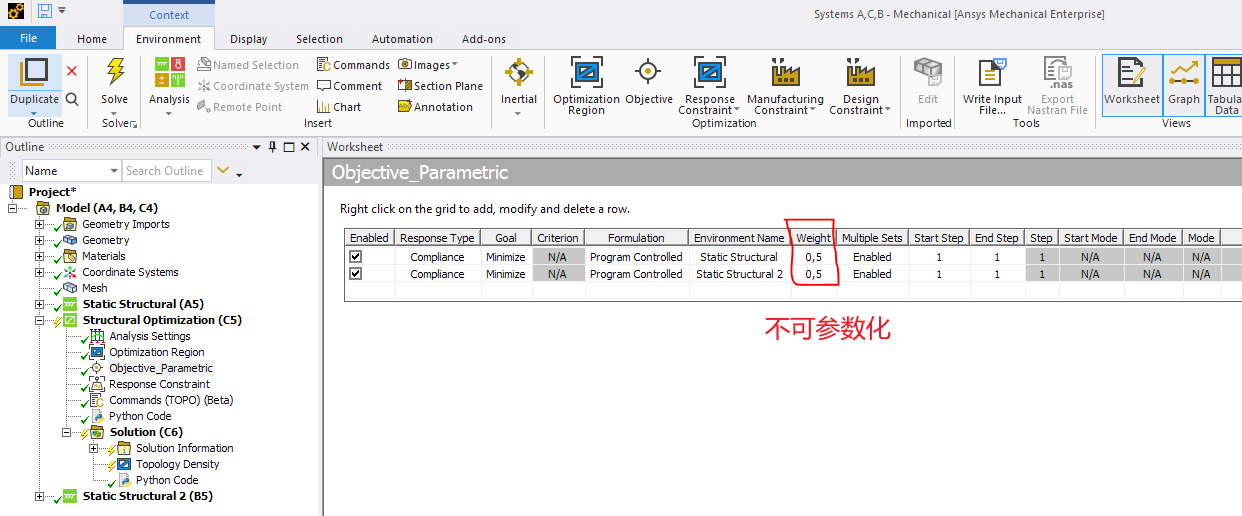This screenshot has height=516, width=1242.
Task: Add an Optimization Region
Action: coord(586,86)
